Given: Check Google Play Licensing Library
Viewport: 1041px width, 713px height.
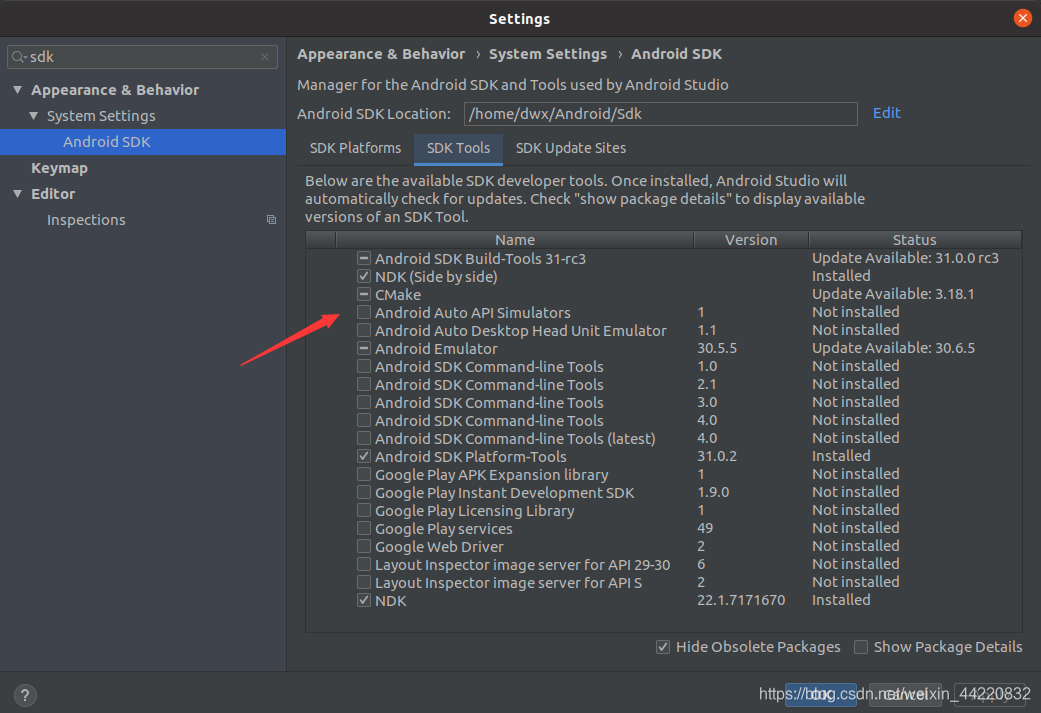Looking at the screenshot, I should click(364, 510).
